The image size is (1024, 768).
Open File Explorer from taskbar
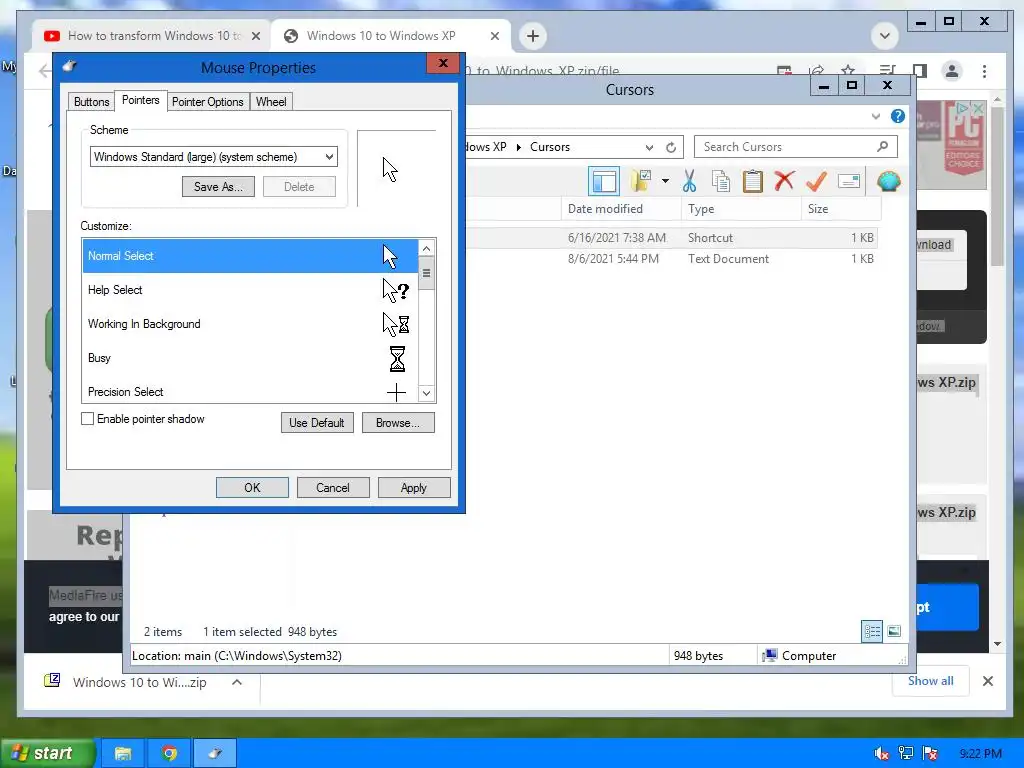coord(123,754)
